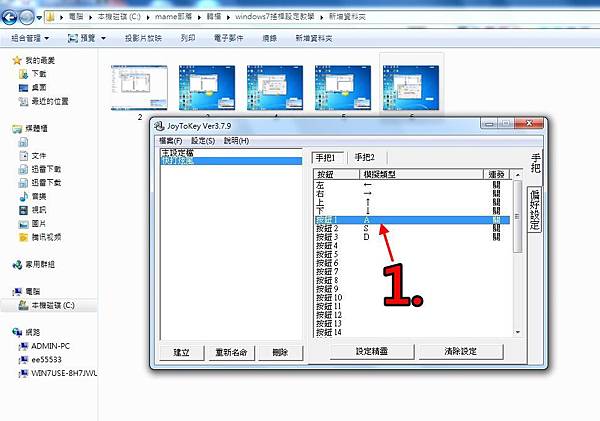Click mame部屬 in address breadcrumb

173,17
